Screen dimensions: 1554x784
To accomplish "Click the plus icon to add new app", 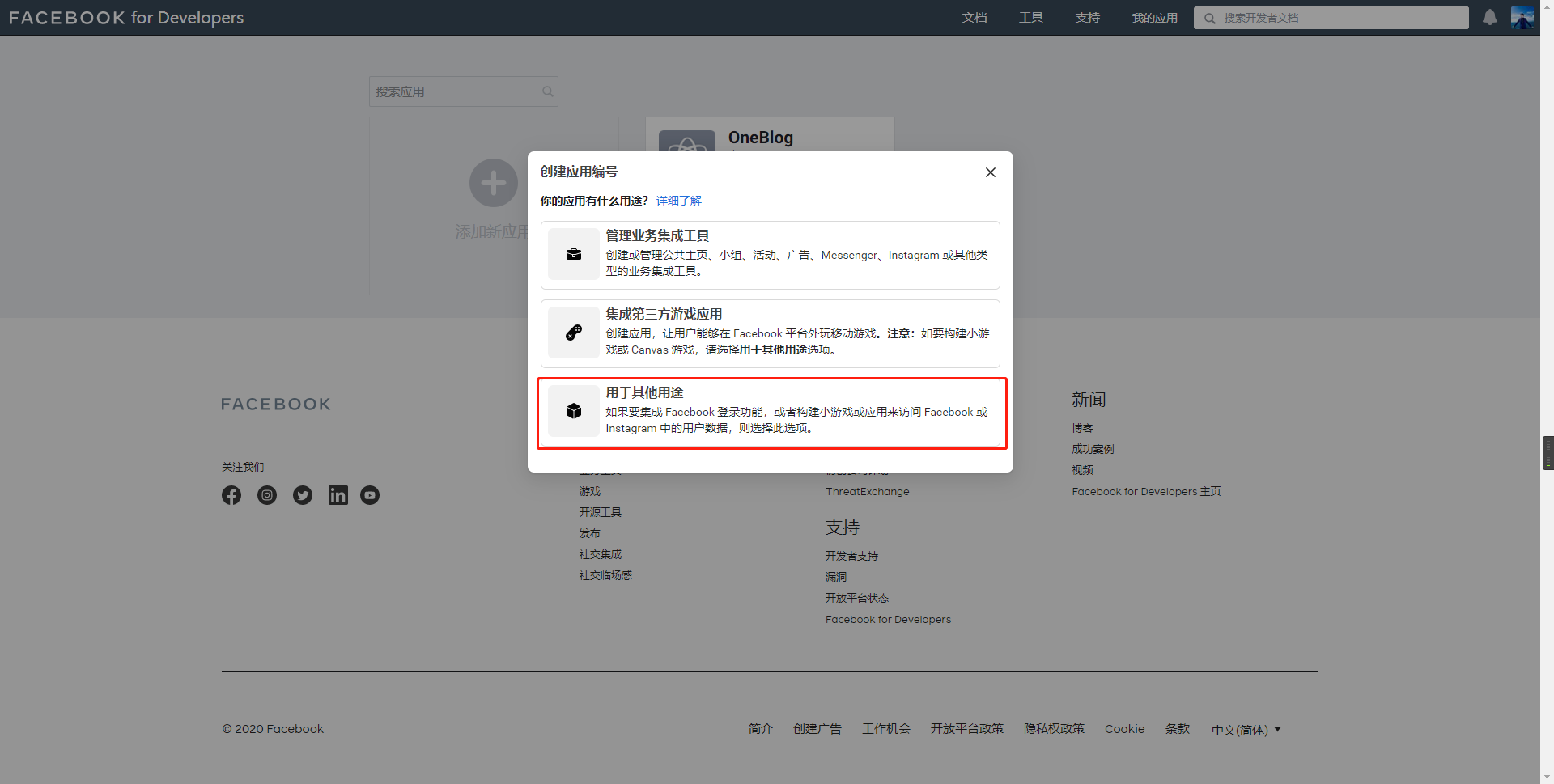I will click(x=494, y=183).
